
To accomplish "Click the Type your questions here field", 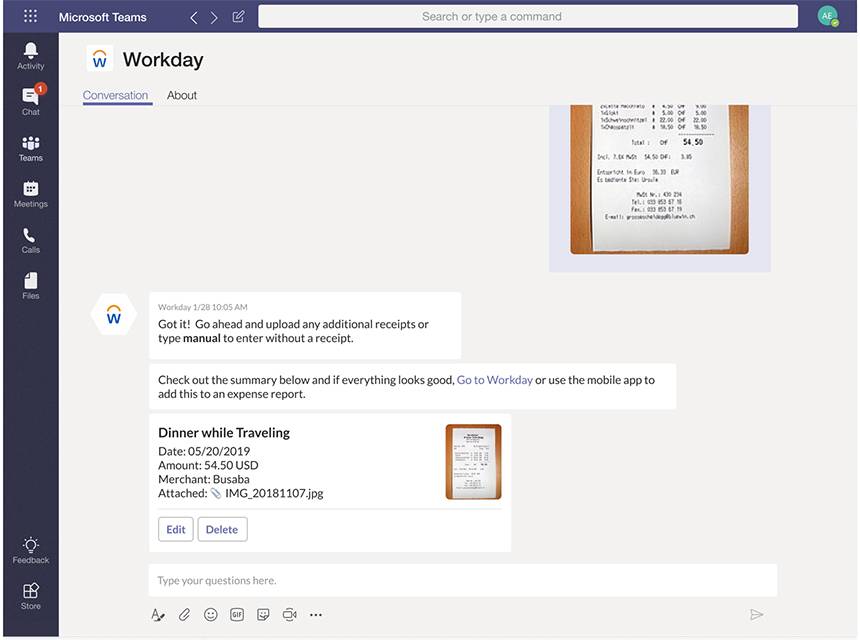I will point(462,580).
